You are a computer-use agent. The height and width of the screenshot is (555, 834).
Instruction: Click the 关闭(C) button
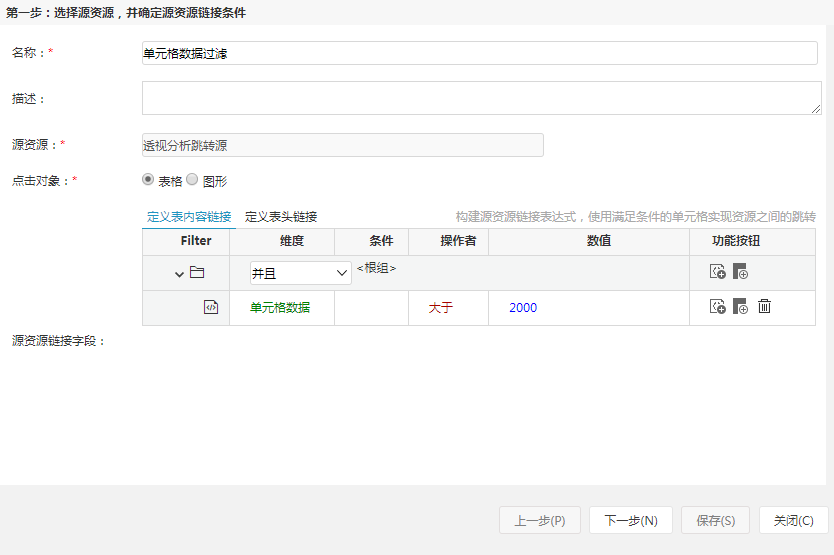pos(794,520)
